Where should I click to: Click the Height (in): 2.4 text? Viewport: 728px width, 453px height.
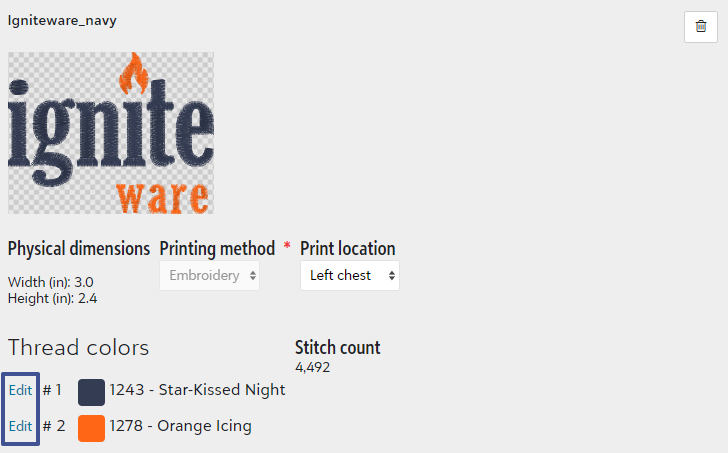point(52,298)
